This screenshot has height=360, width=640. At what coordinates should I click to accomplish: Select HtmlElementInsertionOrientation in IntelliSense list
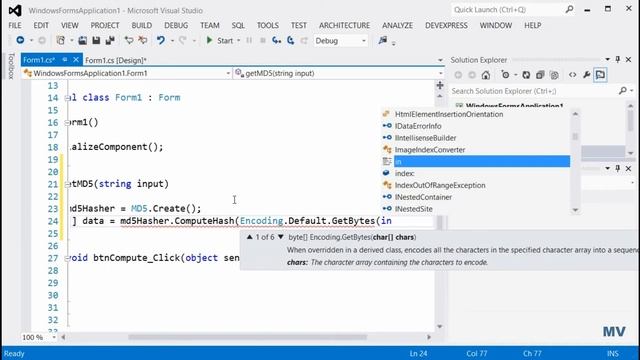point(449,114)
